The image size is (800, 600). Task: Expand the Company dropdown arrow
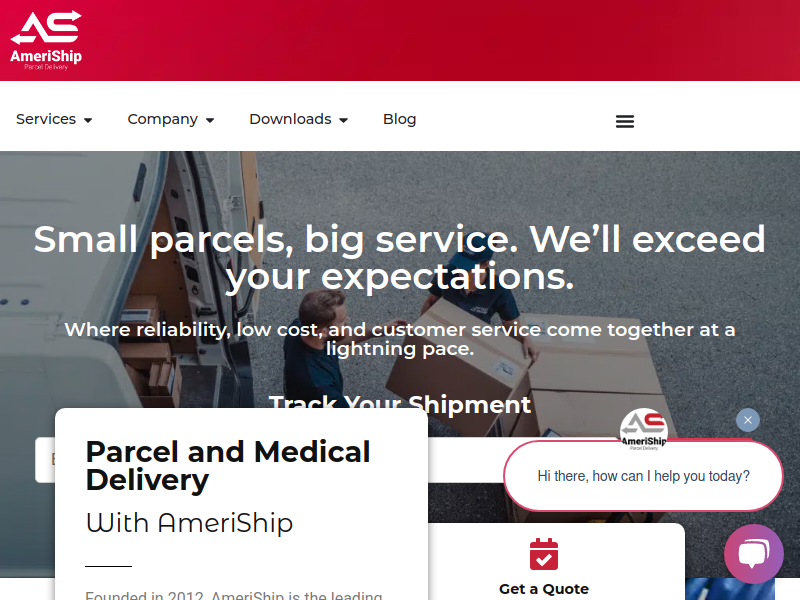pyautogui.click(x=210, y=120)
